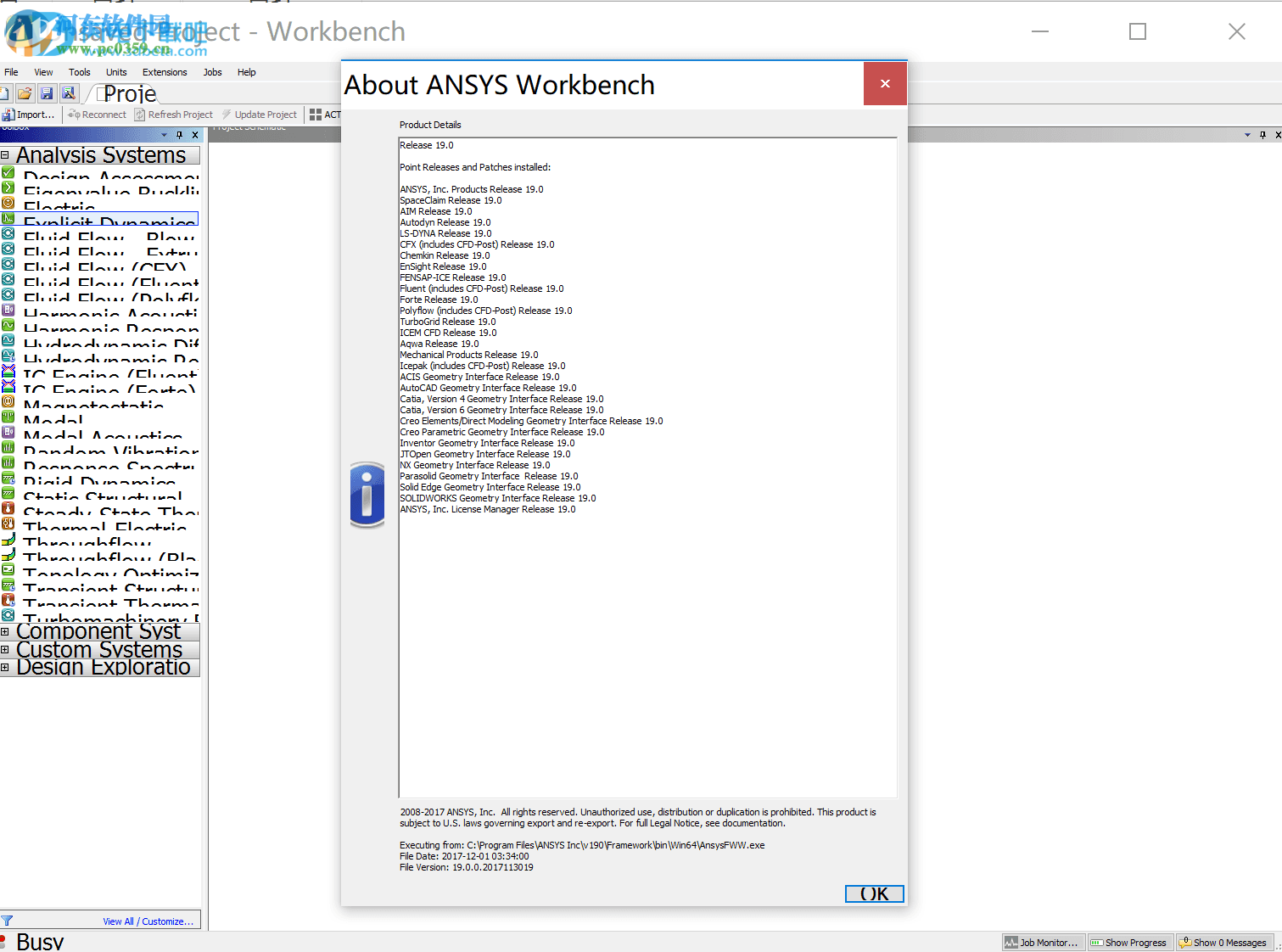The height and width of the screenshot is (952, 1282).
Task: Open the Tools menu
Action: pos(80,72)
